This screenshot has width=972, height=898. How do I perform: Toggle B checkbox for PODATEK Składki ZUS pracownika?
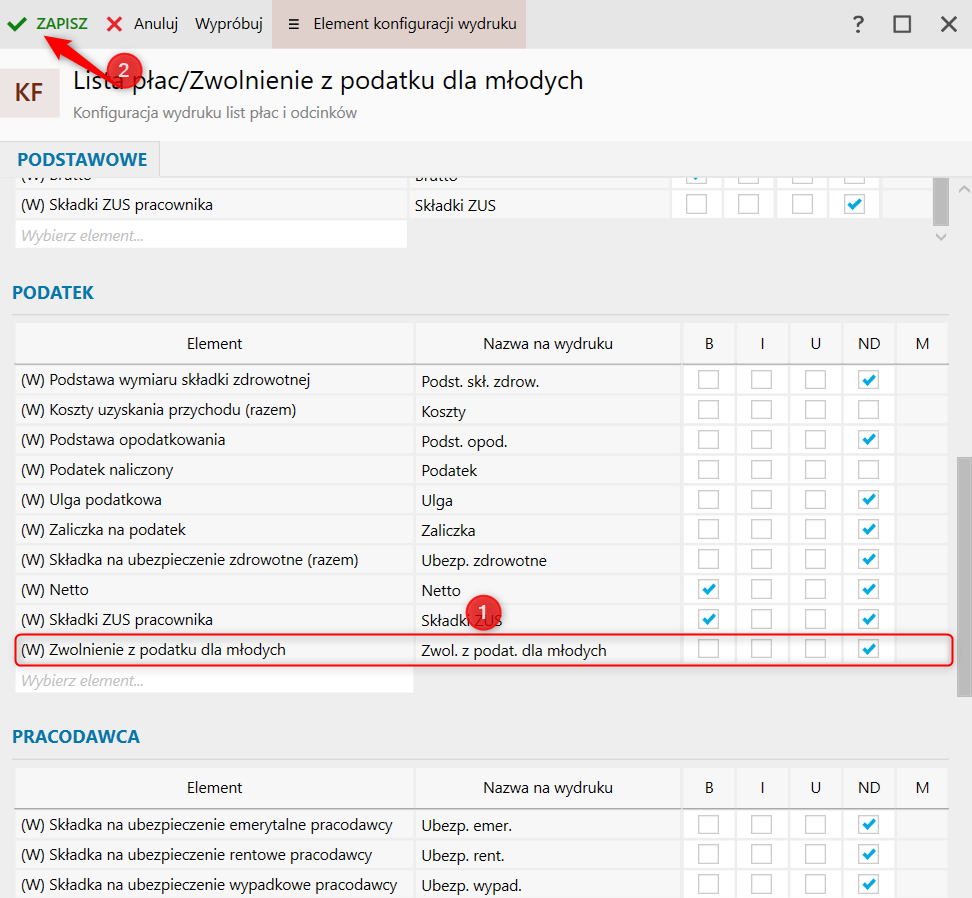click(x=709, y=619)
